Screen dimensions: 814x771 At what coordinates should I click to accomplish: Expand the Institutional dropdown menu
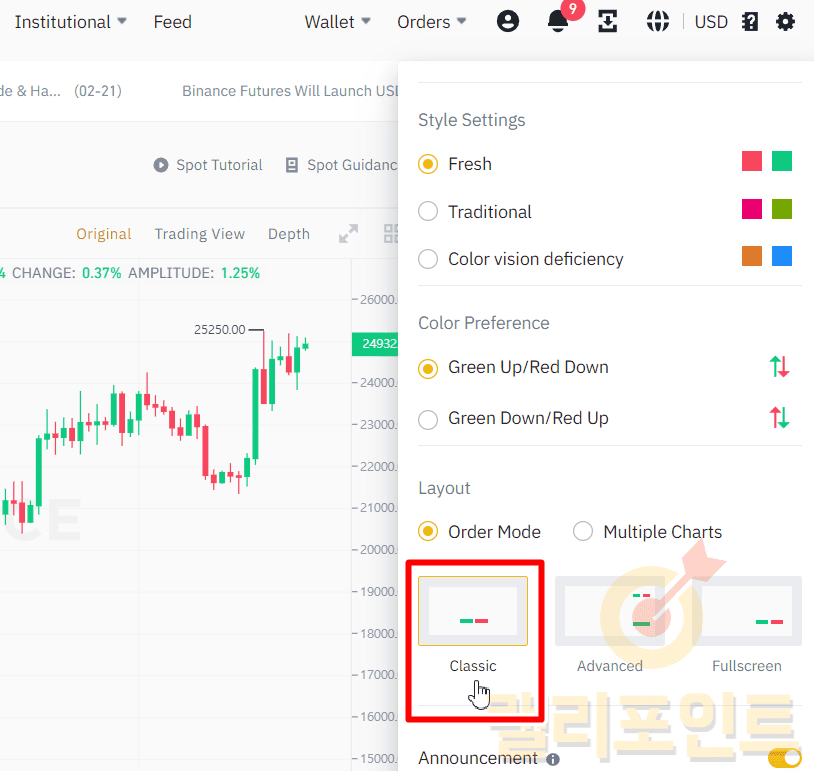click(70, 21)
